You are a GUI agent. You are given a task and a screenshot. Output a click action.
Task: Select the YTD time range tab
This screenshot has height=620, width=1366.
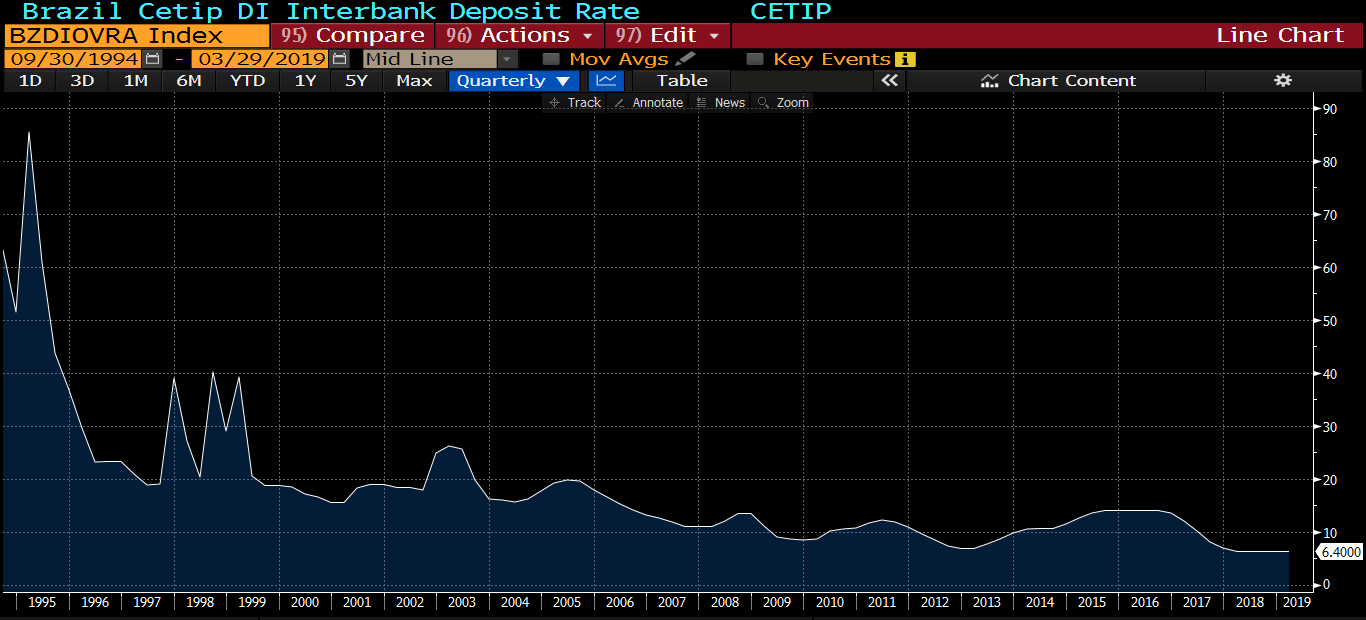[247, 81]
